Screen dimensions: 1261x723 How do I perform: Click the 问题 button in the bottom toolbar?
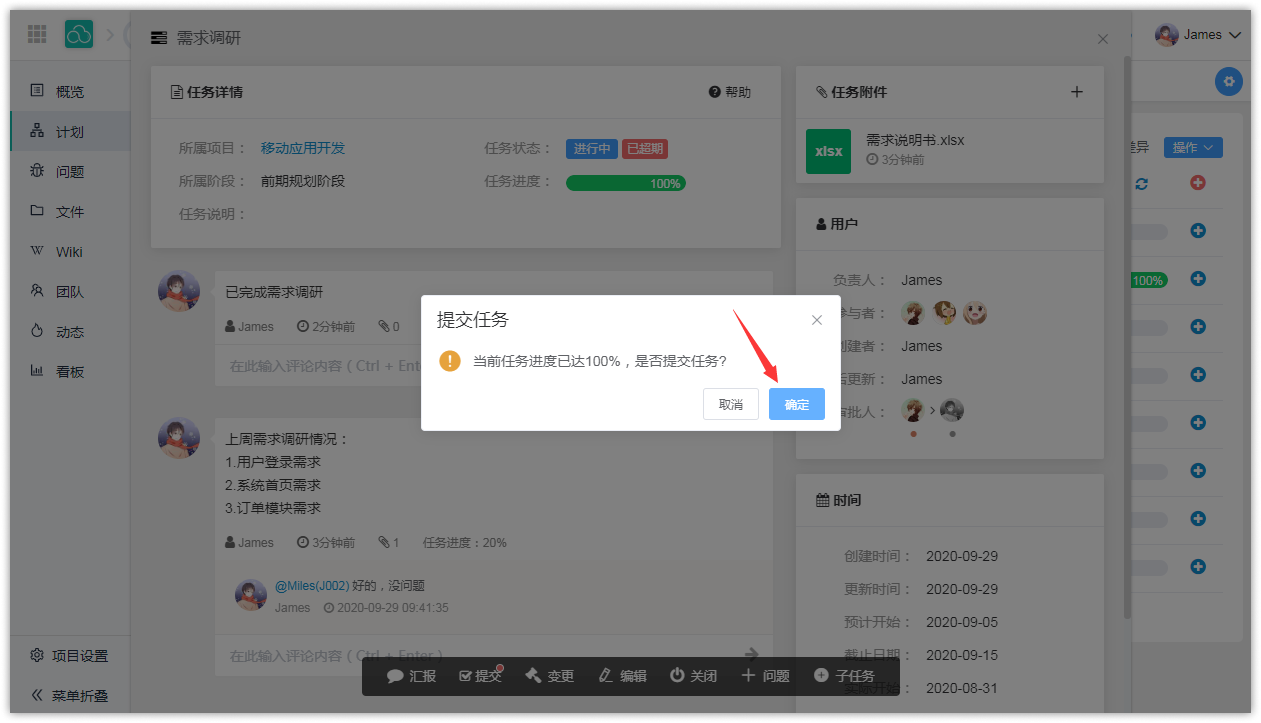pyautogui.click(x=765, y=676)
